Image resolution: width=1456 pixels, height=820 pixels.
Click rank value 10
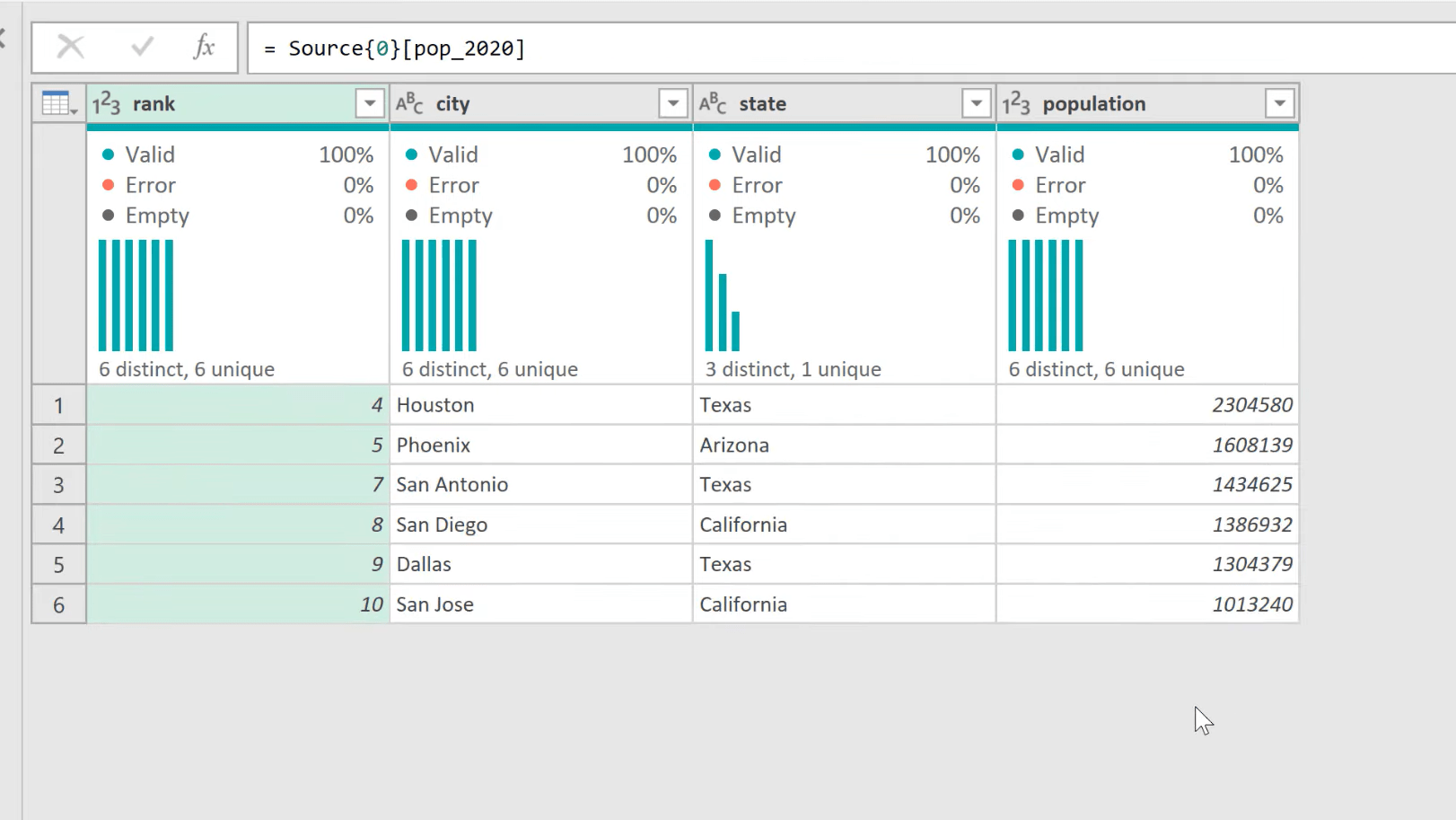[x=238, y=604]
